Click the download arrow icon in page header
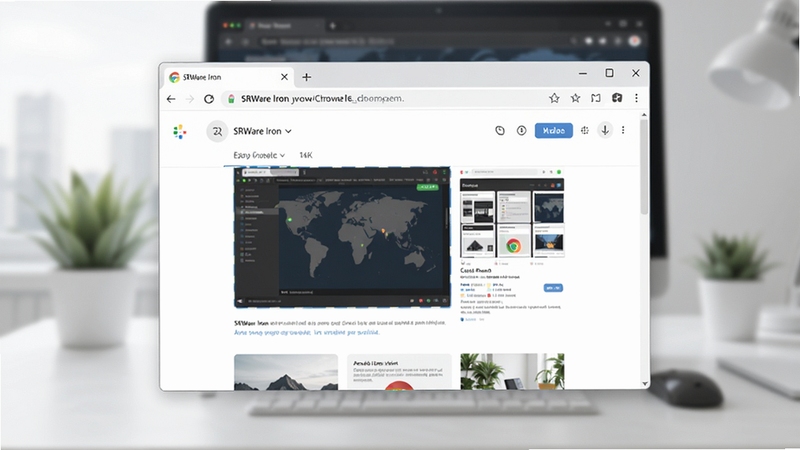Viewport: 800px width, 450px height. click(x=605, y=131)
